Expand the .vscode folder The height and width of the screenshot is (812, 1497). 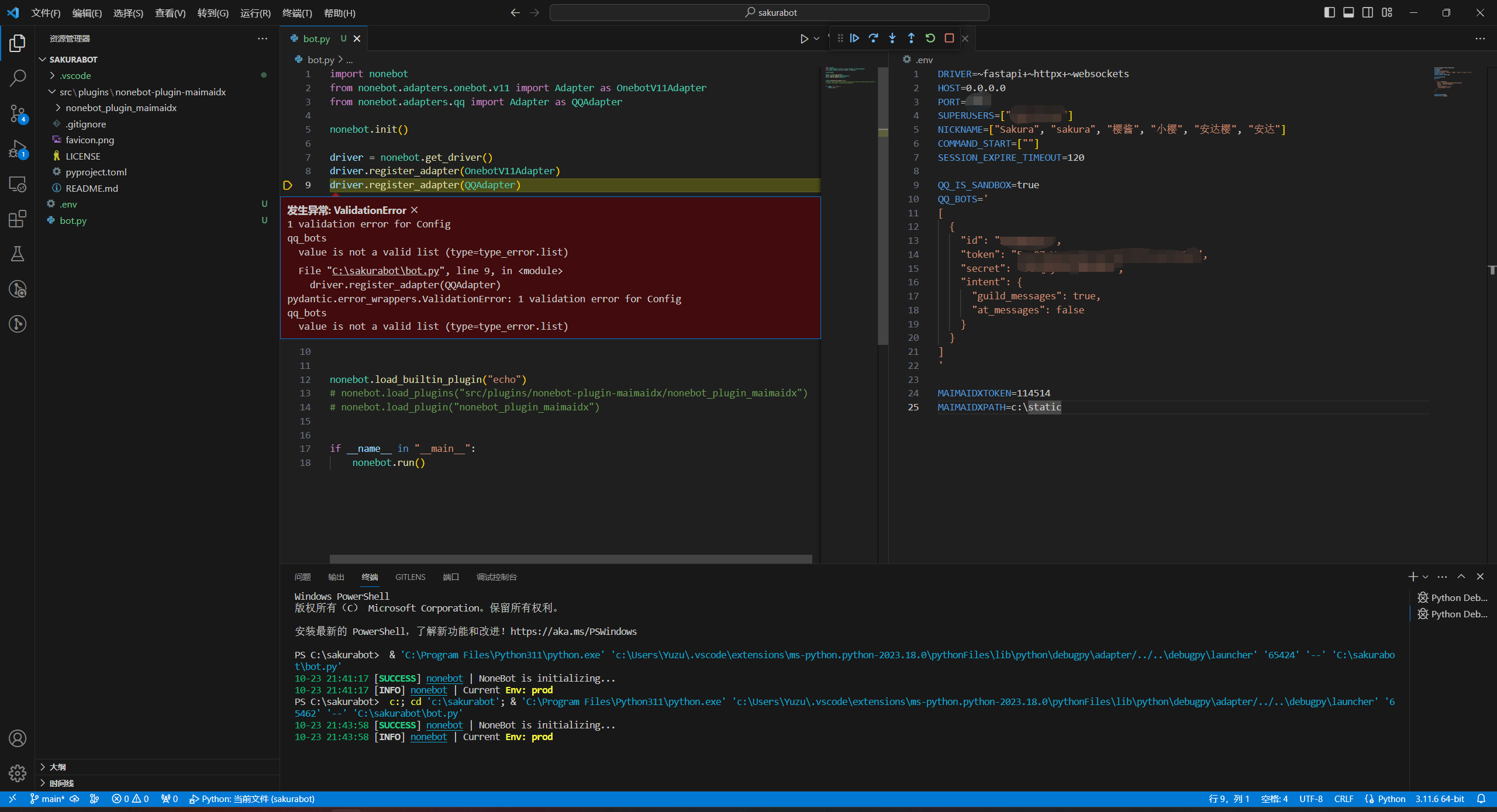coord(74,75)
